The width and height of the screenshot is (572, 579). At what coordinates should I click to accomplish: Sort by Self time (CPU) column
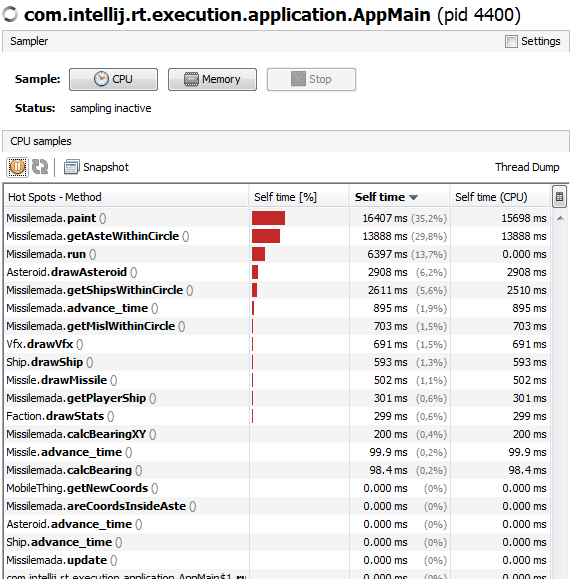coord(500,197)
